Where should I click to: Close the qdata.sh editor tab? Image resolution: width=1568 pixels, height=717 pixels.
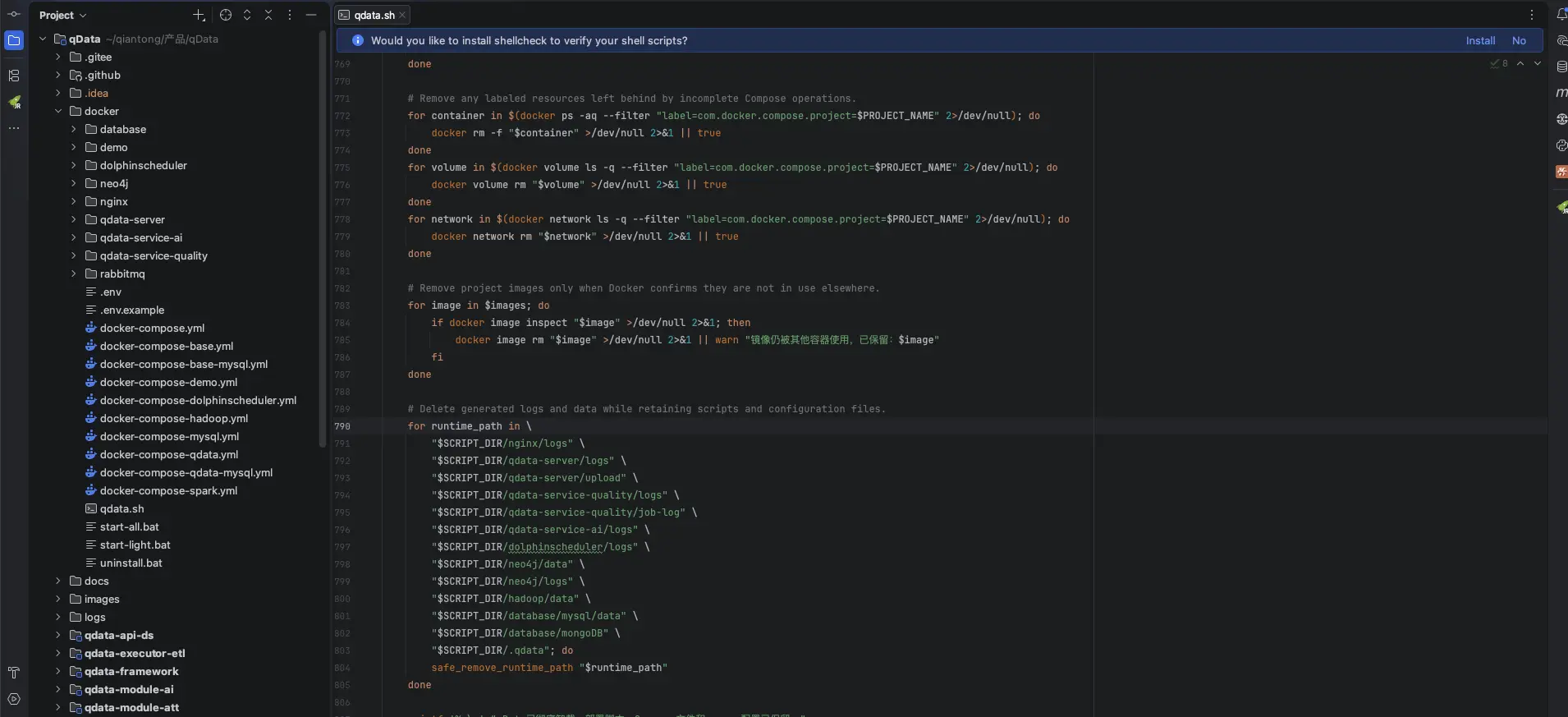pos(402,15)
